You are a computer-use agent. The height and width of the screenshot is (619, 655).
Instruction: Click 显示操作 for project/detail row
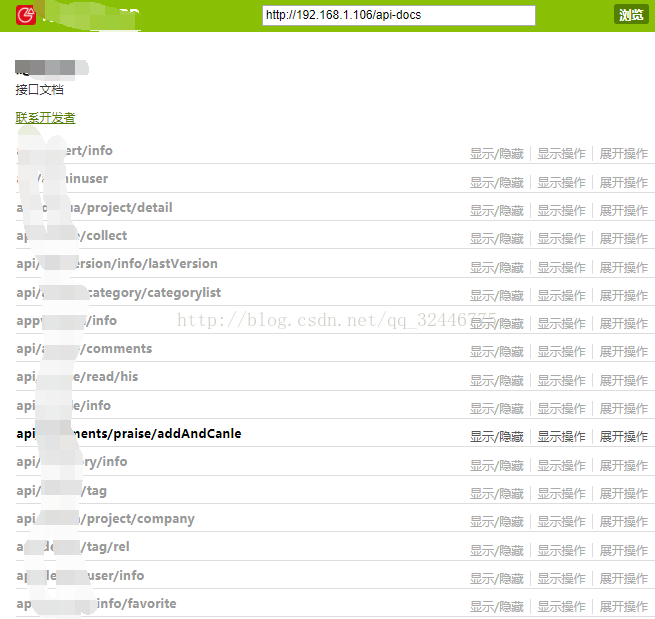click(561, 211)
